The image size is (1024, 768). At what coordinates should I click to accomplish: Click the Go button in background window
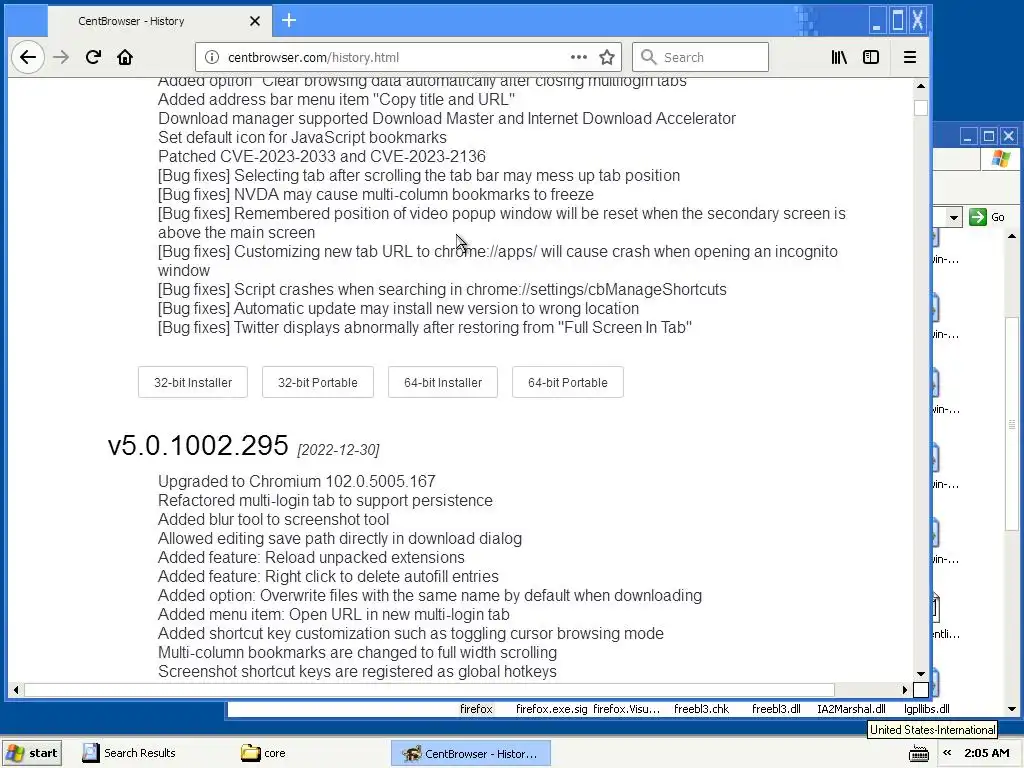pyautogui.click(x=987, y=217)
